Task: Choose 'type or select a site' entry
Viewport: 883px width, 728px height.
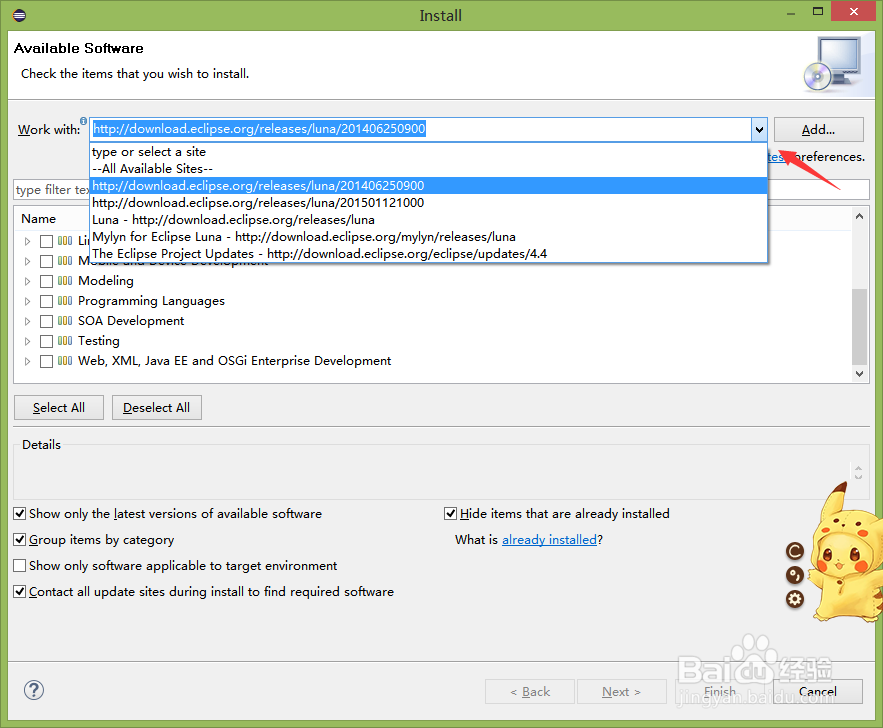Action: coord(429,152)
